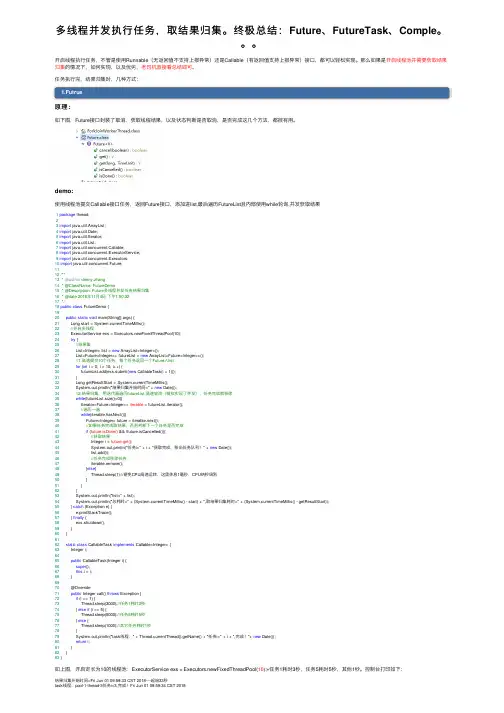Click the isDone() method icon
This screenshot has height=713, width=504.
click(96, 176)
